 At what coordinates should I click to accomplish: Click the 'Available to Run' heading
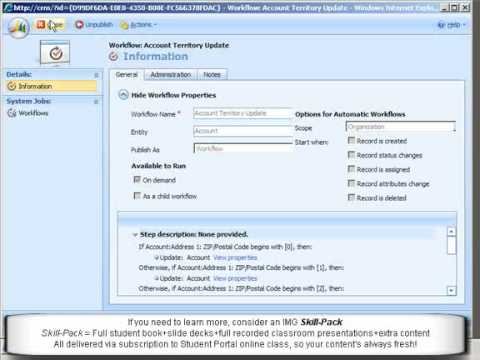(x=159, y=166)
